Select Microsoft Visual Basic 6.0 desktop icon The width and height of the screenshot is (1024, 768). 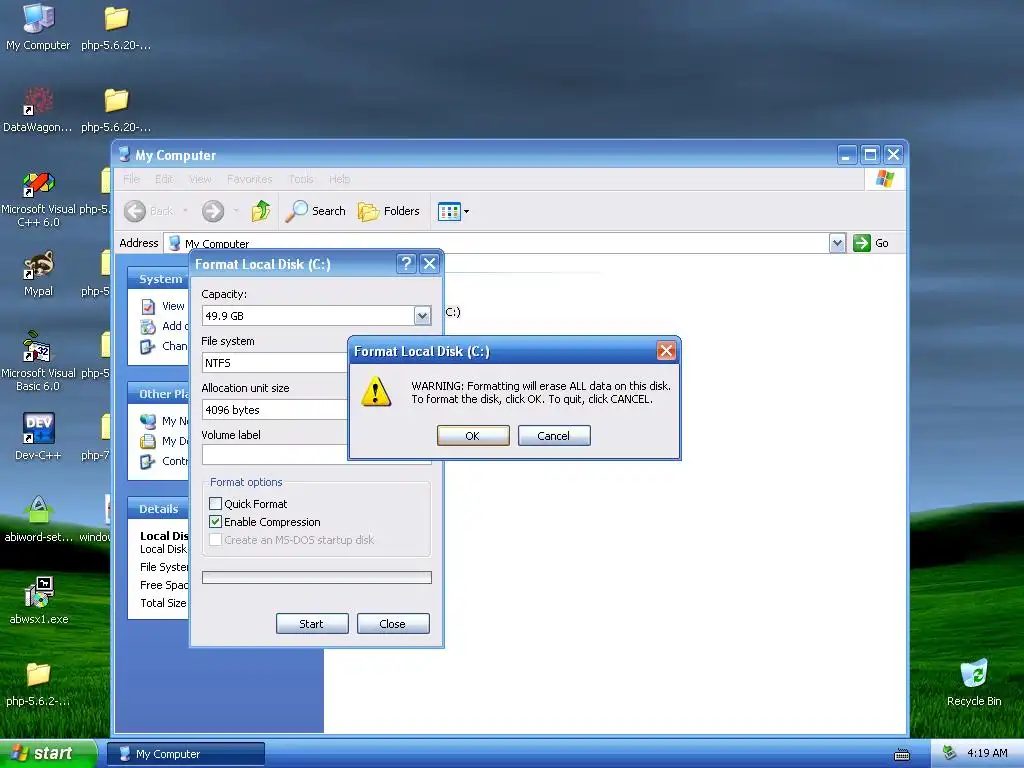click(x=39, y=362)
